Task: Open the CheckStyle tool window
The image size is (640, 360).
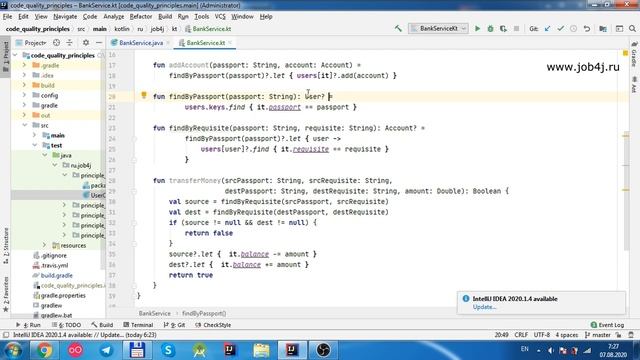Action: (213, 325)
